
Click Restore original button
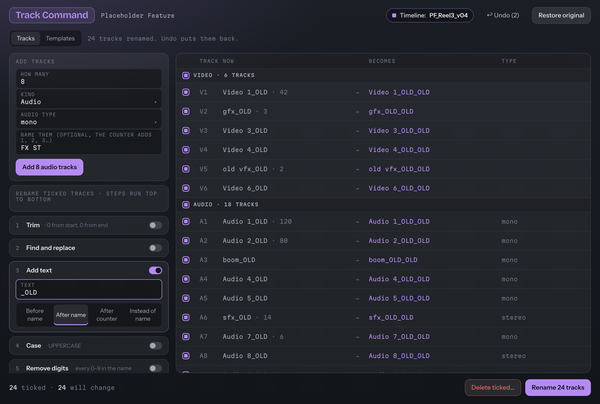(561, 16)
